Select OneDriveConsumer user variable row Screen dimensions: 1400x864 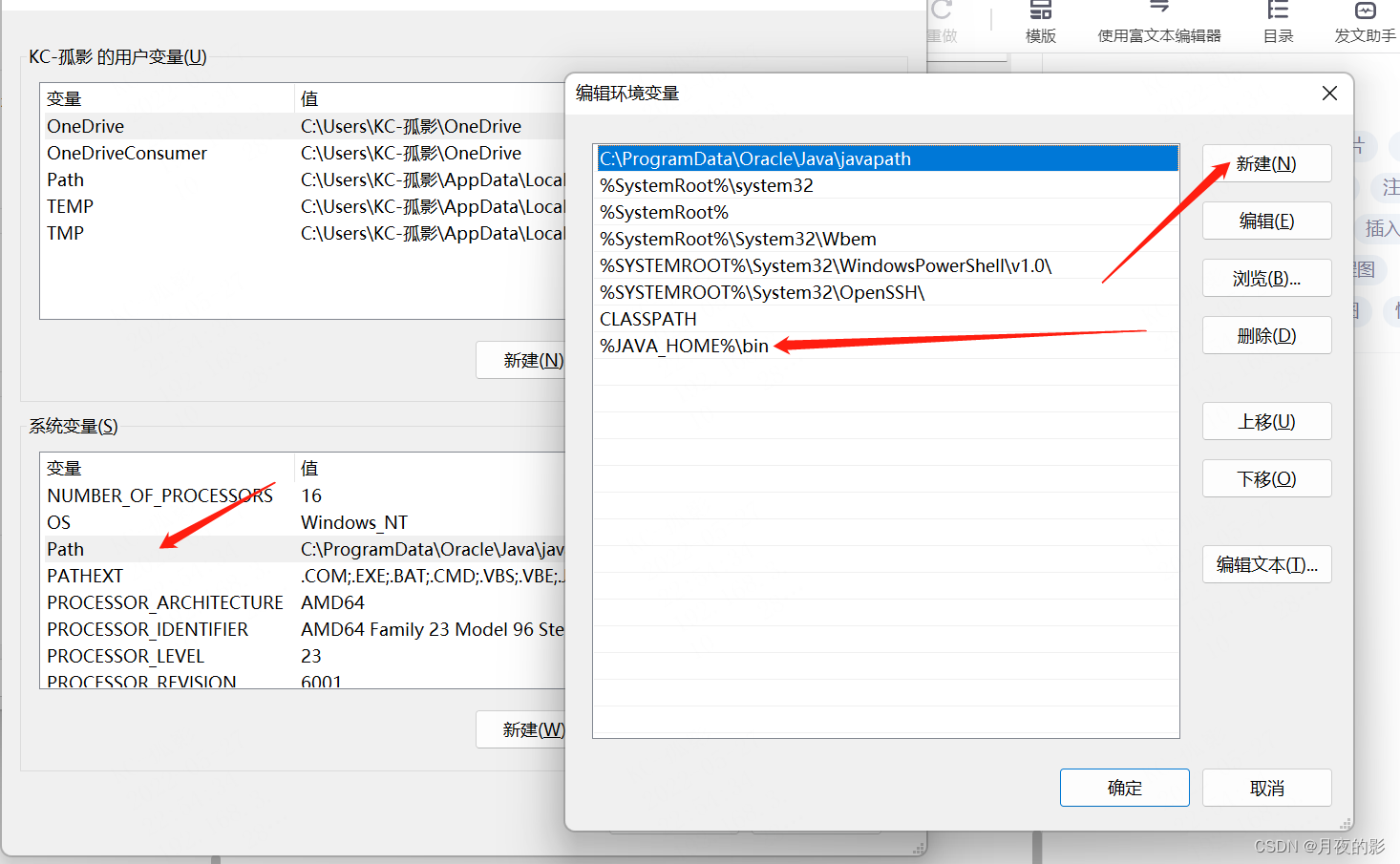(x=304, y=153)
